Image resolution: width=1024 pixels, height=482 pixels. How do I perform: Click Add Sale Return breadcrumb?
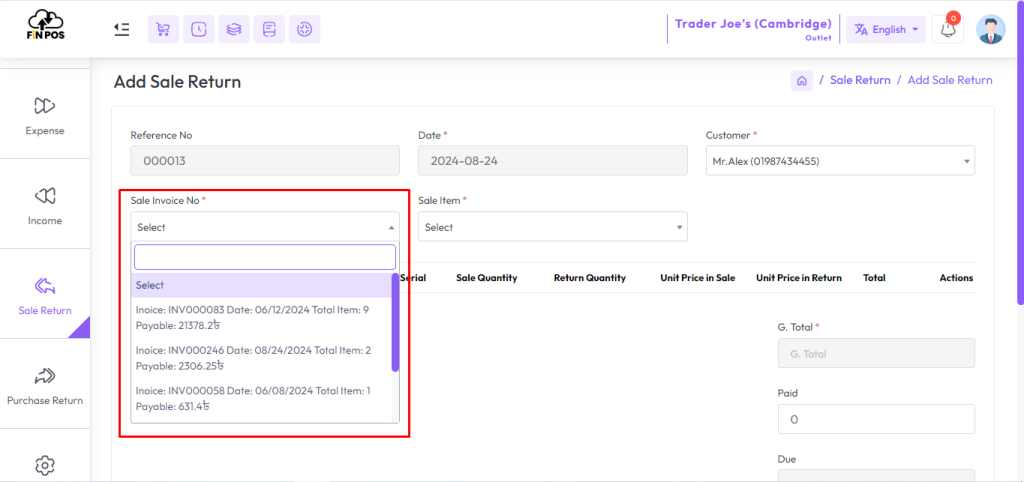[x=950, y=80]
